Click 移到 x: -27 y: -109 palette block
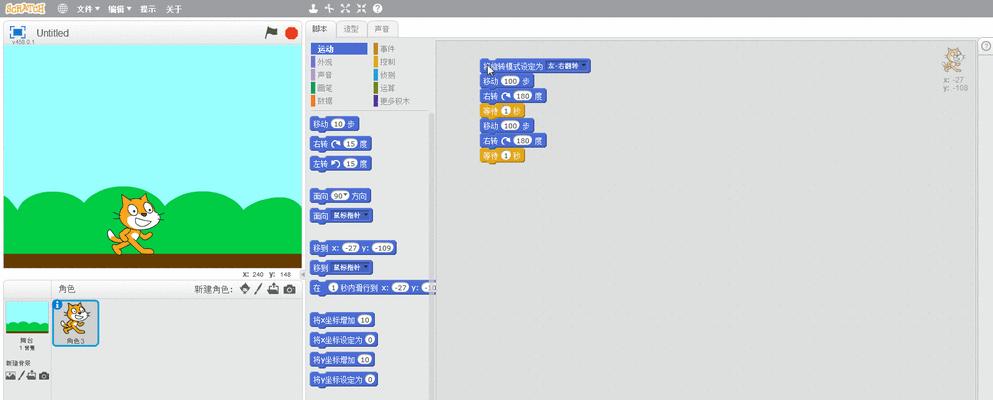 tap(353, 247)
